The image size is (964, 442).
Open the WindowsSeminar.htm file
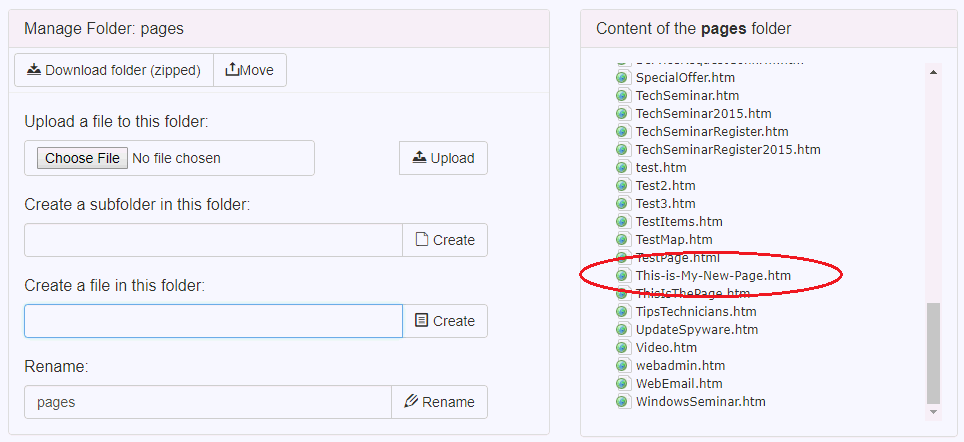700,401
